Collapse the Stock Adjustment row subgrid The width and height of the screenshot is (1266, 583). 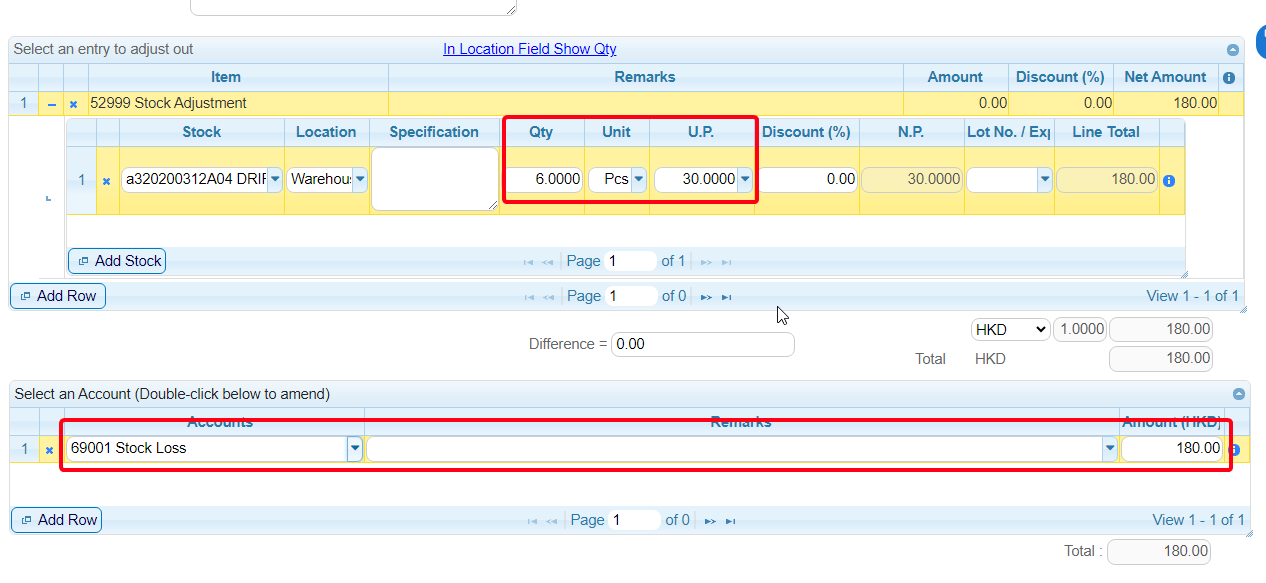pyautogui.click(x=51, y=104)
